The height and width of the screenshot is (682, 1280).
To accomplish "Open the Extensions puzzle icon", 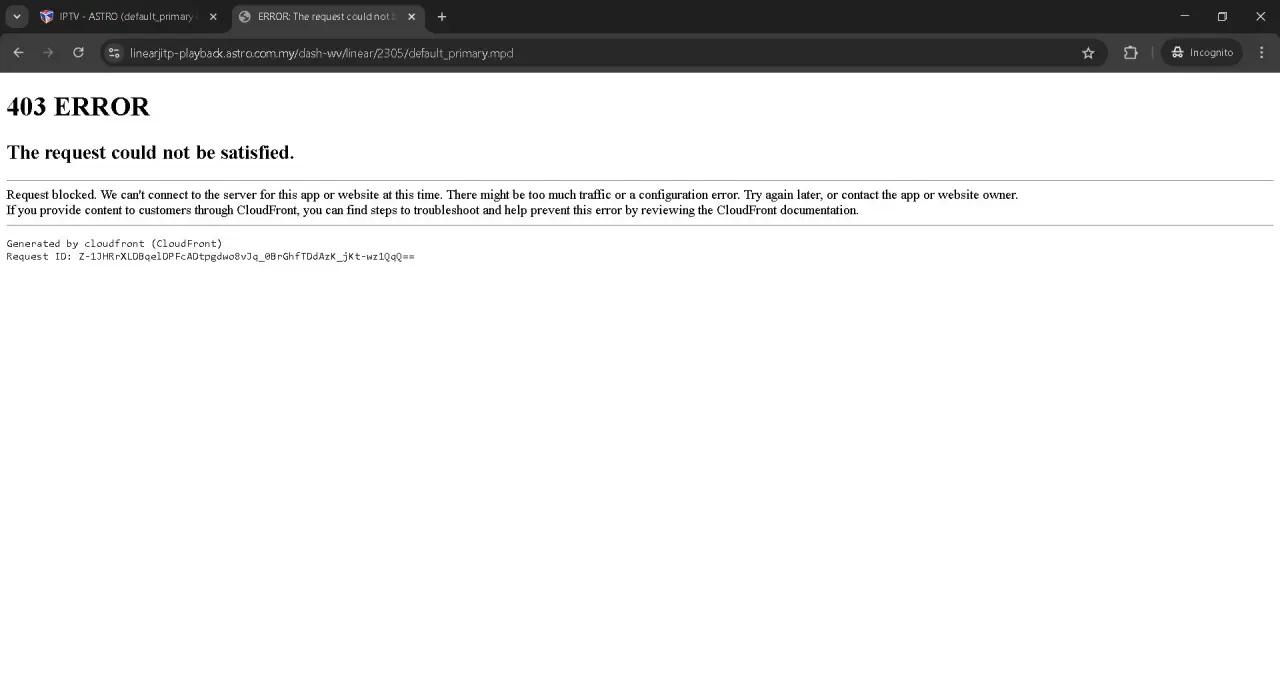I will pos(1131,53).
